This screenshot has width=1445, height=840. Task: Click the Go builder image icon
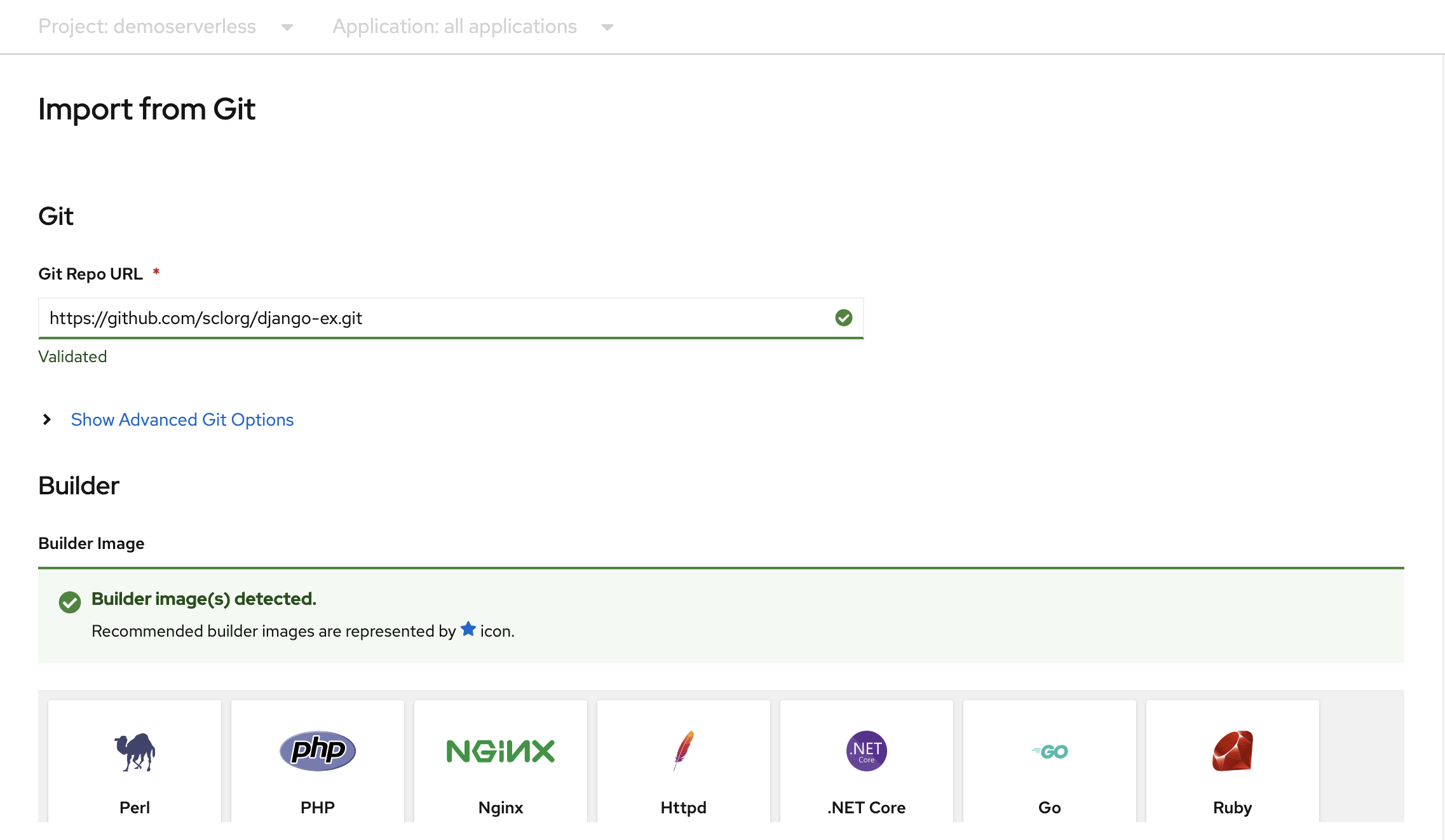(1049, 751)
